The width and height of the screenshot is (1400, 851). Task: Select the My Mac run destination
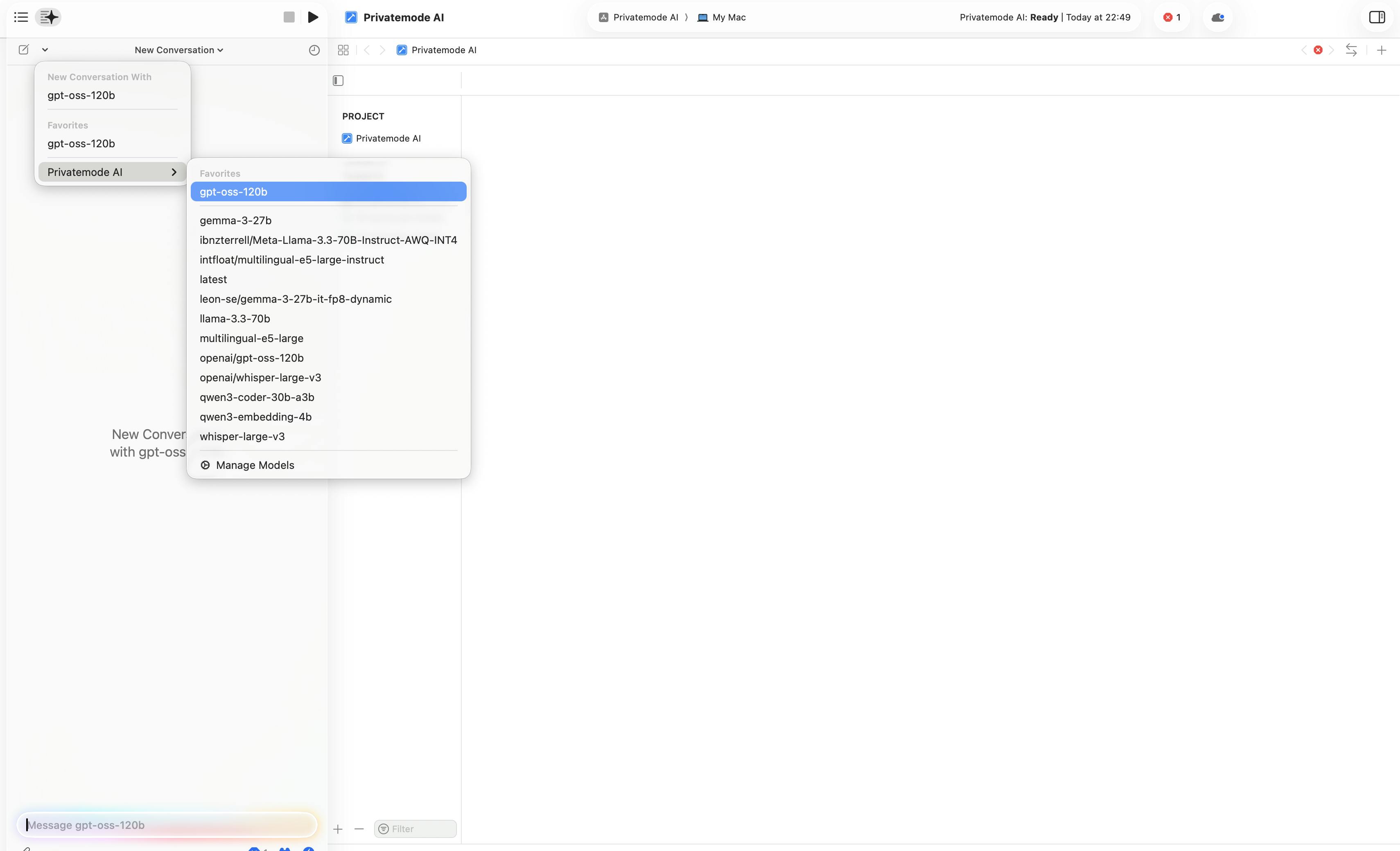(x=722, y=17)
